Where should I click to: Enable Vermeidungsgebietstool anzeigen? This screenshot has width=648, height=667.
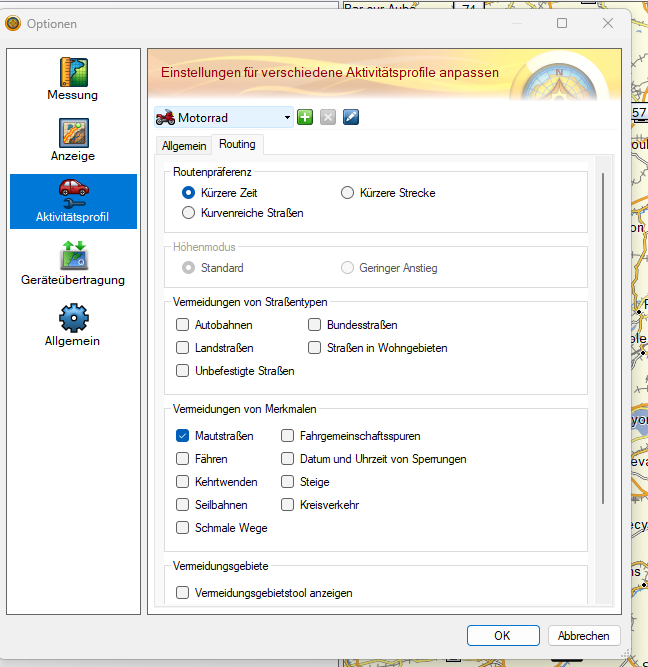[x=182, y=593]
